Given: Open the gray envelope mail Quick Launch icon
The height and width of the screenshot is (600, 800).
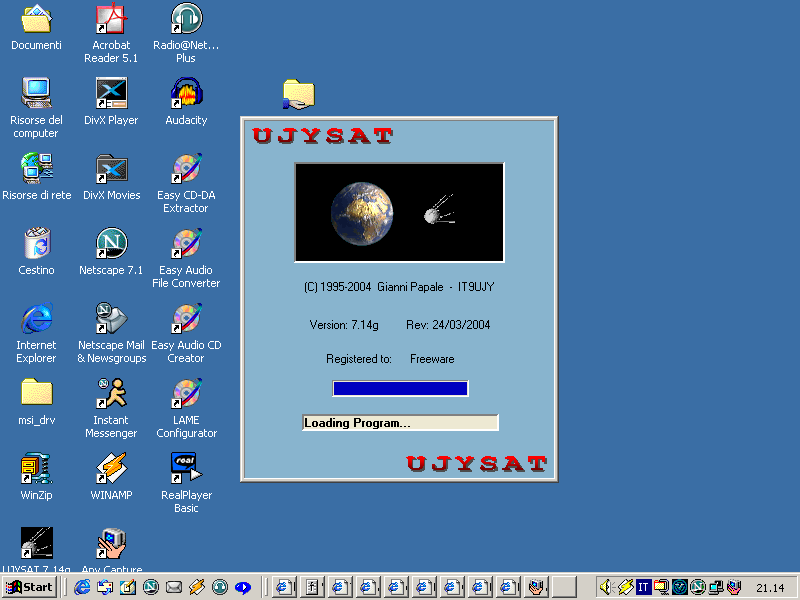Looking at the screenshot, I should 173,587.
